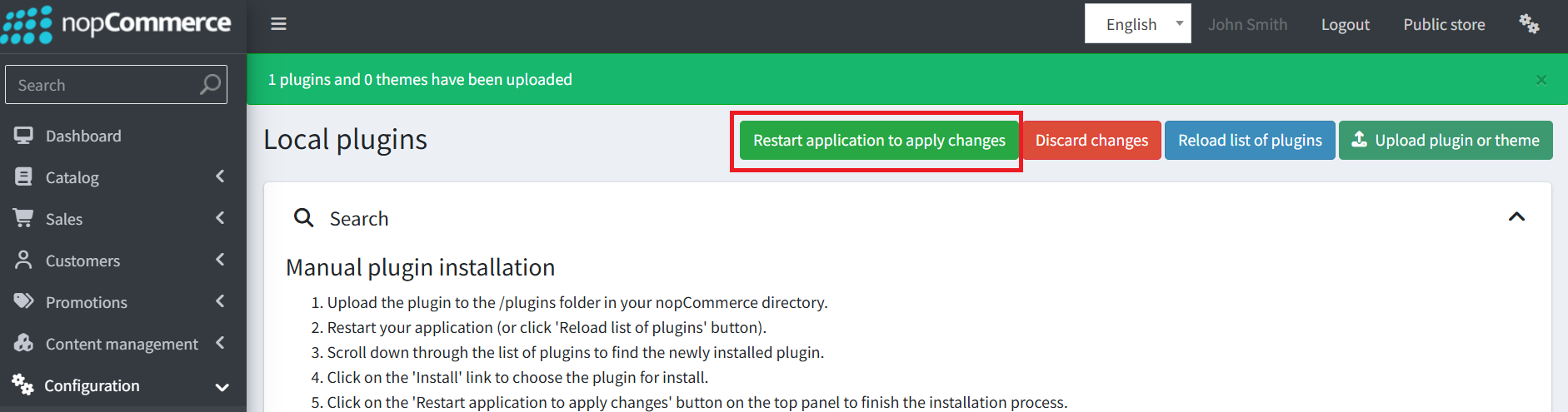Click step 'Scroll down through the list of plugins'
Image resolution: width=1568 pixels, height=412 pixels.
[x=575, y=353]
